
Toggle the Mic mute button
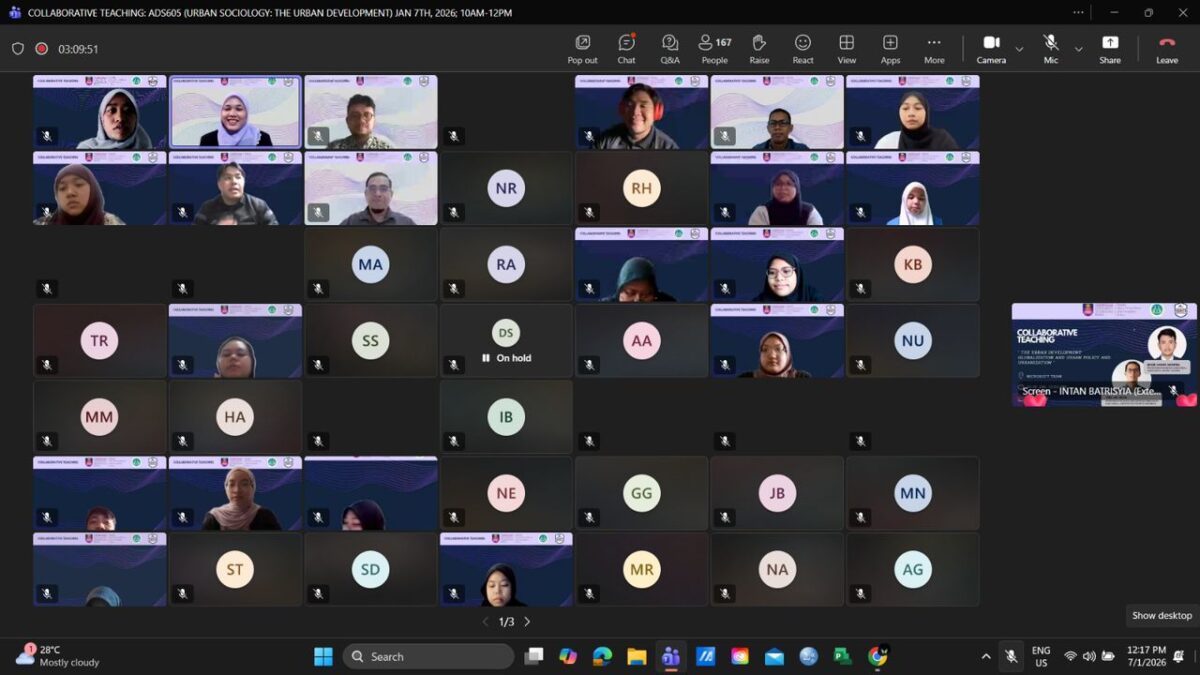click(x=1051, y=48)
